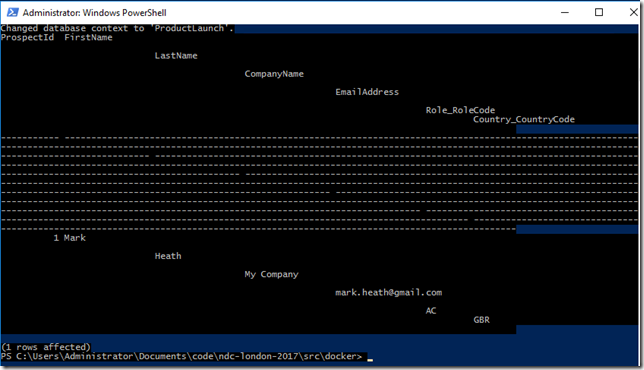
Task: Click the 'LastName' column header text
Action: pyautogui.click(x=176, y=55)
